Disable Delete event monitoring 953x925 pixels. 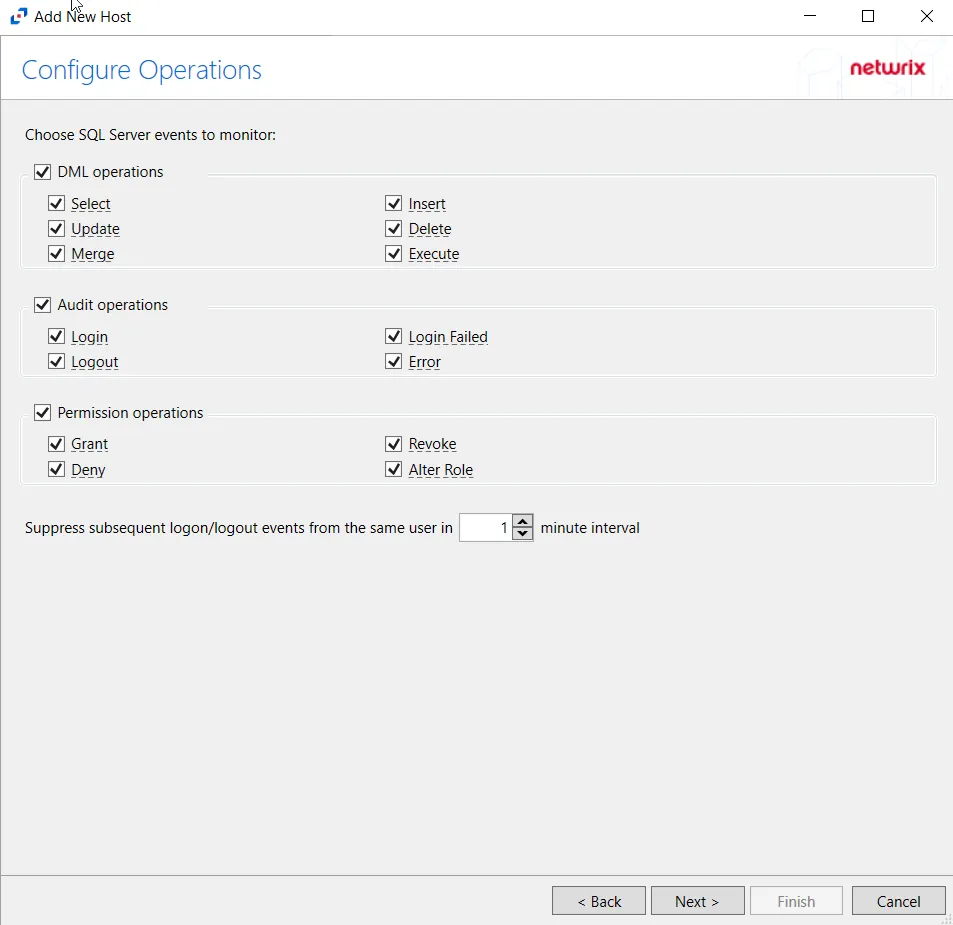point(393,229)
